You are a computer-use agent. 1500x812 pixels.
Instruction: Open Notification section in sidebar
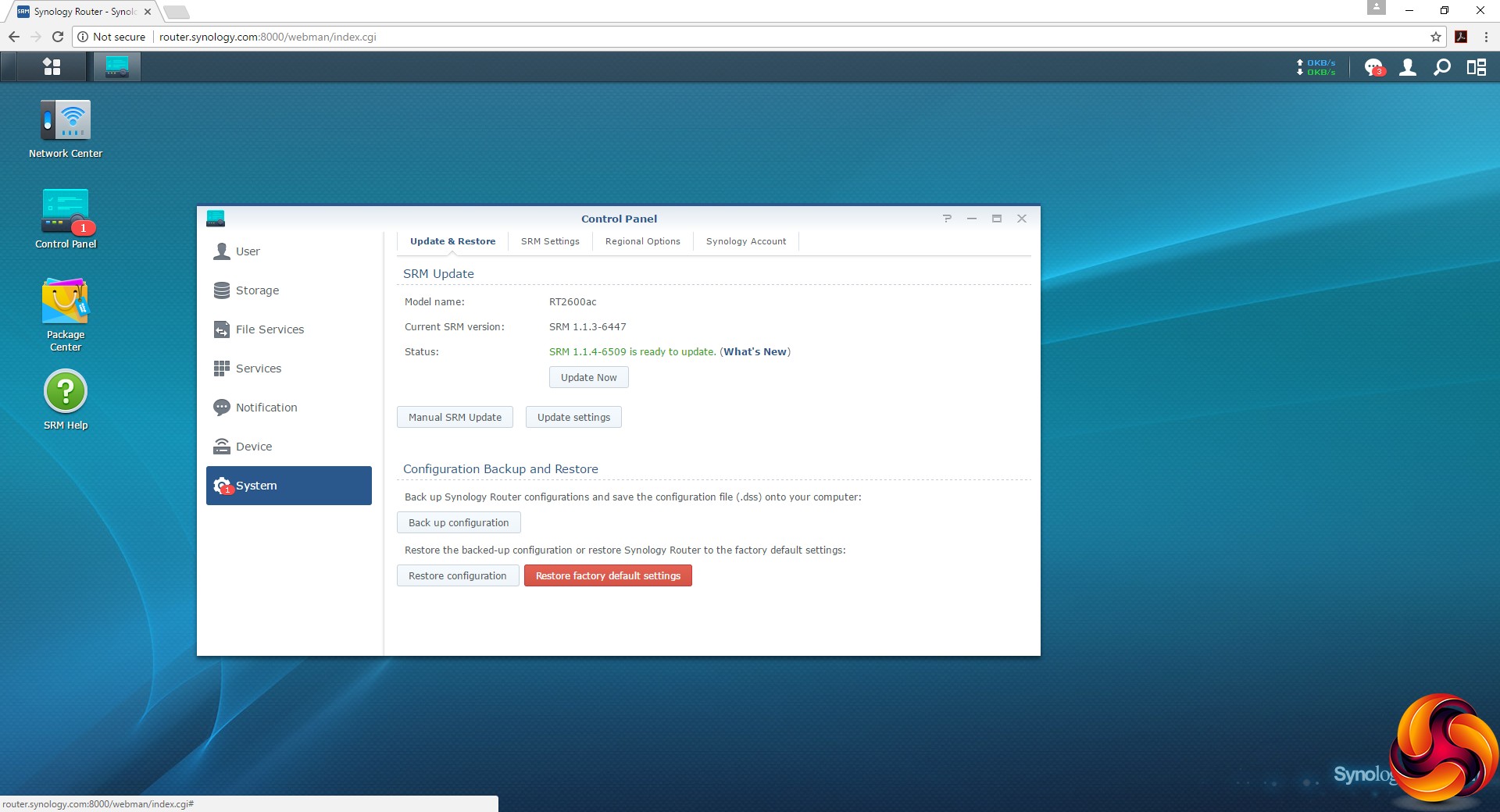pyautogui.click(x=289, y=408)
